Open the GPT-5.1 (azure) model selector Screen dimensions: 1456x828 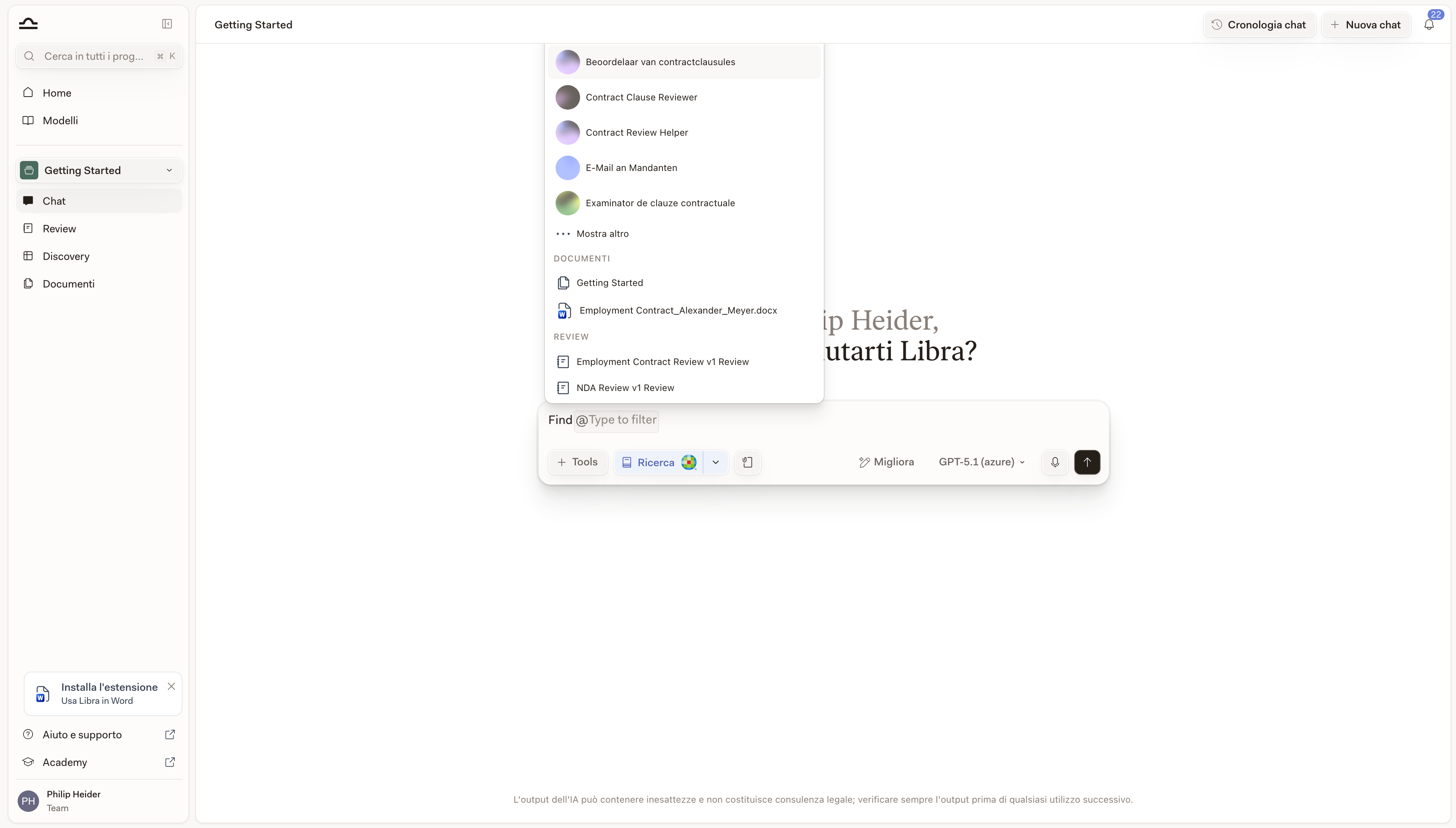point(982,462)
